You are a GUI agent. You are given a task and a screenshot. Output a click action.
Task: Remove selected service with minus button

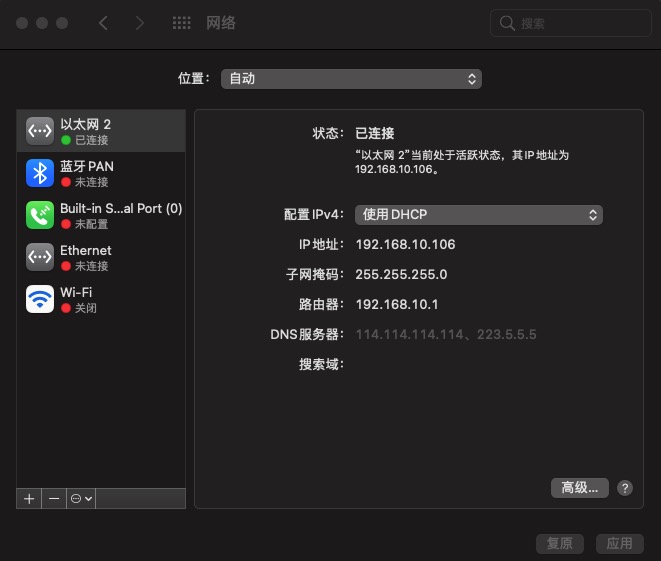click(54, 498)
